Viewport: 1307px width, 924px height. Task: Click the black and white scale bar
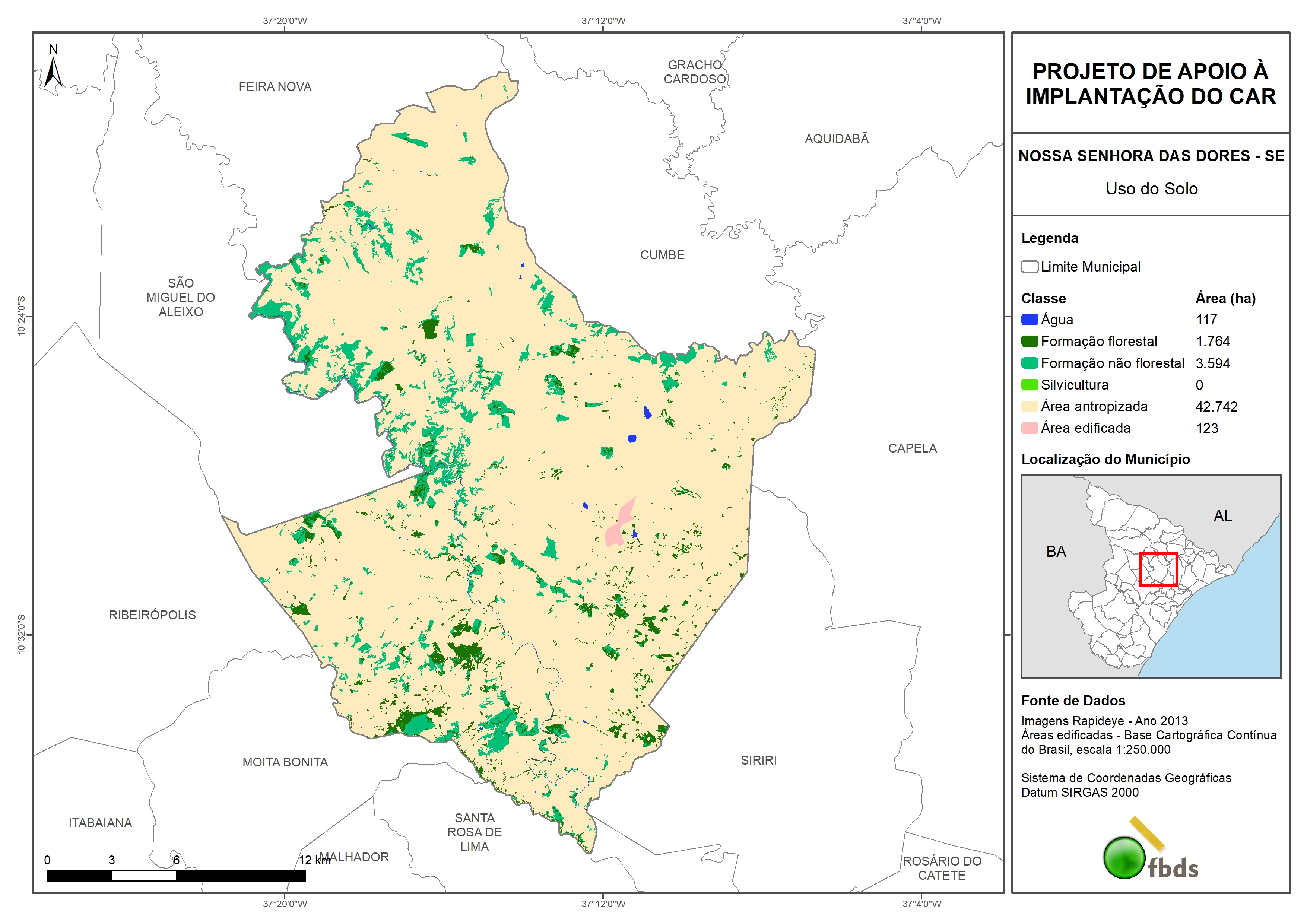176,875
